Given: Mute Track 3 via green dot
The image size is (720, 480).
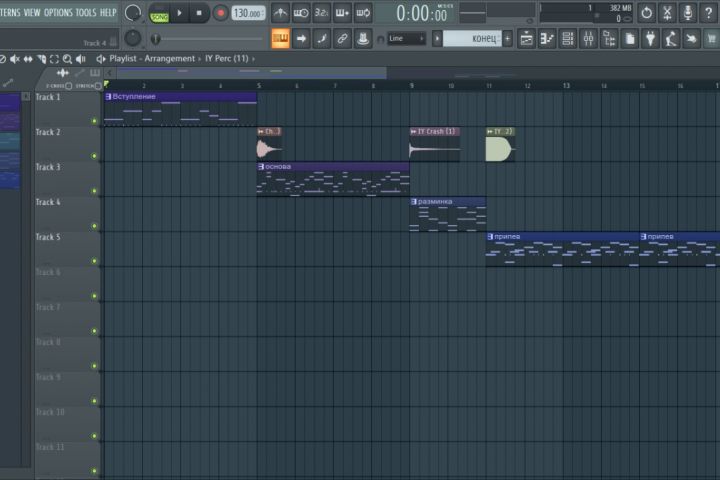Looking at the screenshot, I should click(94, 191).
